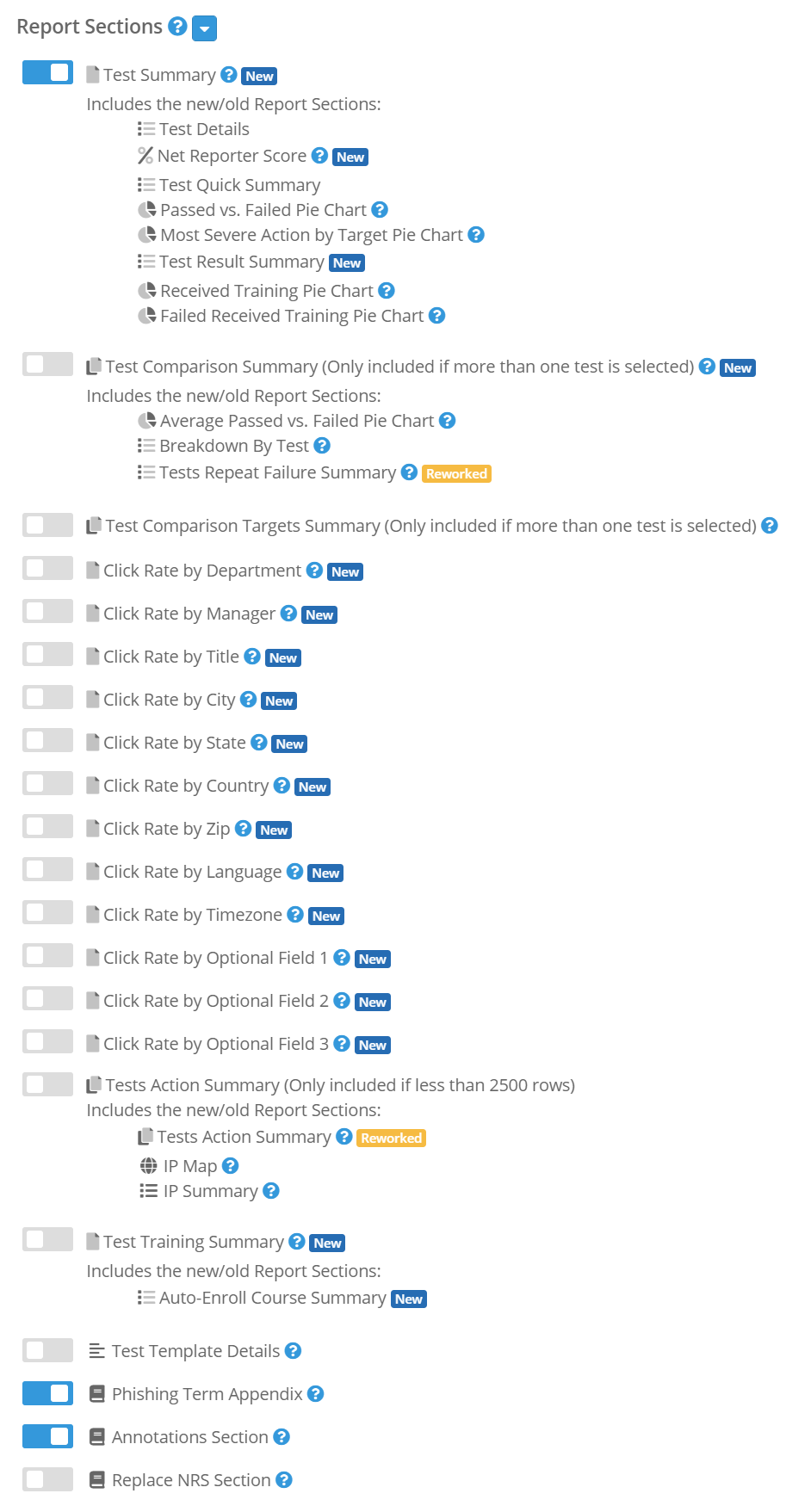Click the help icon beside Report Sections heading
The width and height of the screenshot is (786, 1512).
(177, 27)
